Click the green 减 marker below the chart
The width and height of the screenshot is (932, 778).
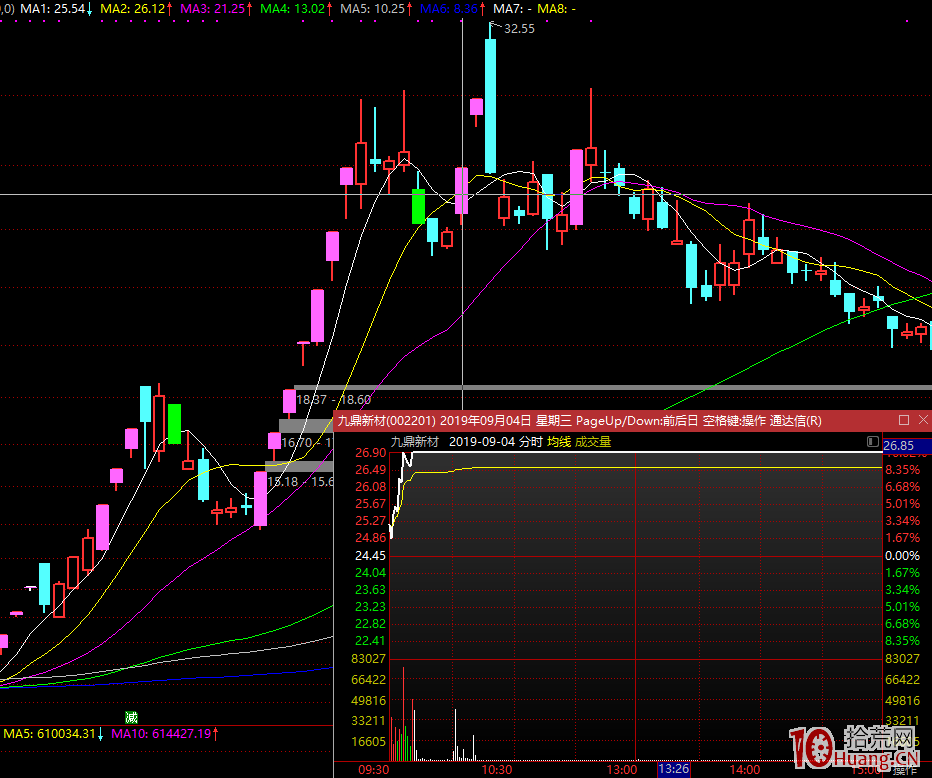(131, 717)
